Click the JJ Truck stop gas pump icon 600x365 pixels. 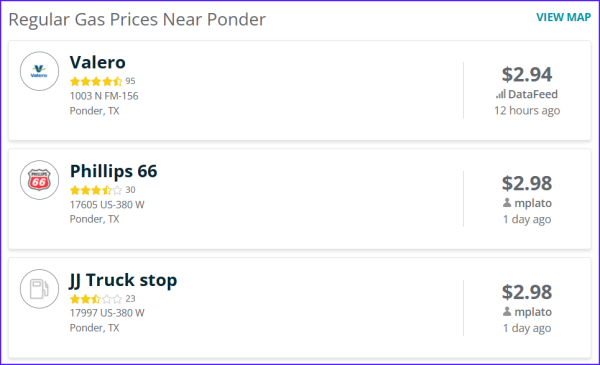click(39, 288)
